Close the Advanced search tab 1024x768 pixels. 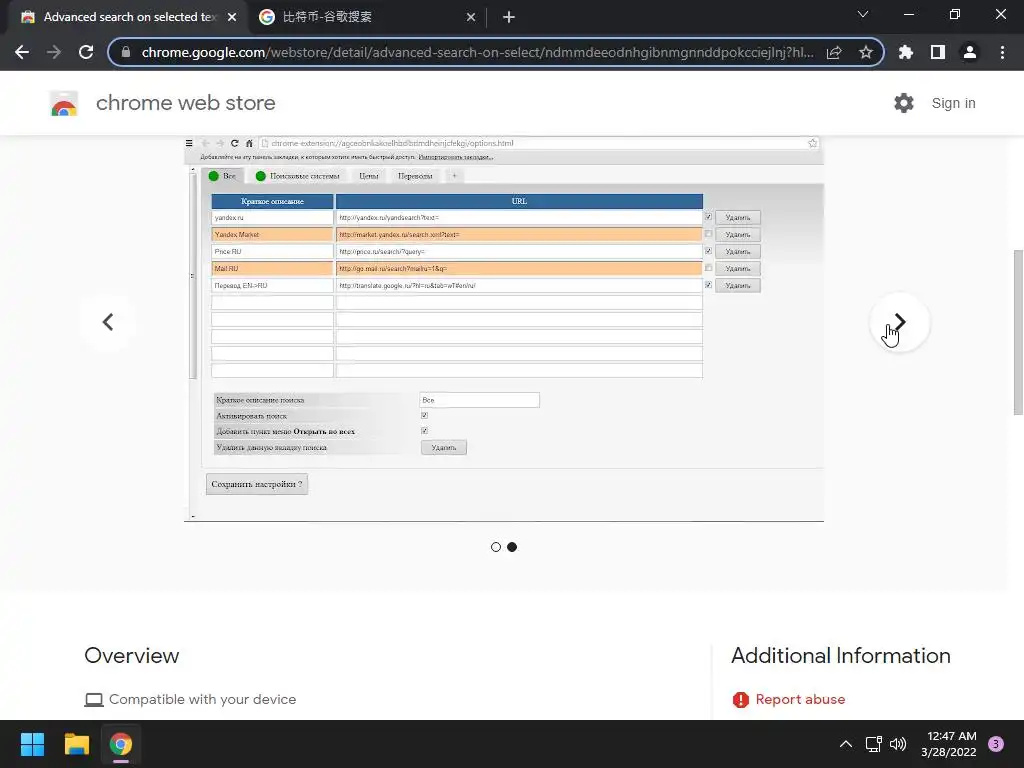(x=232, y=17)
